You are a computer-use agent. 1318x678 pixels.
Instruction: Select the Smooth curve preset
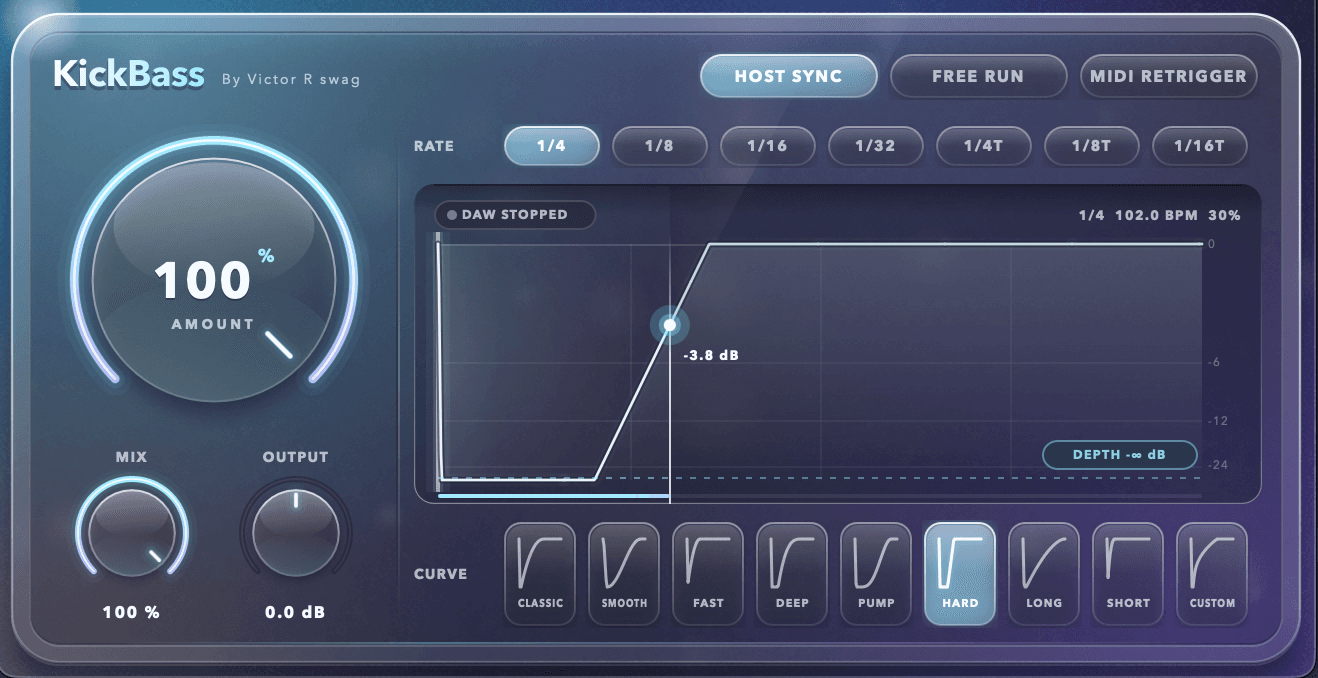[624, 574]
